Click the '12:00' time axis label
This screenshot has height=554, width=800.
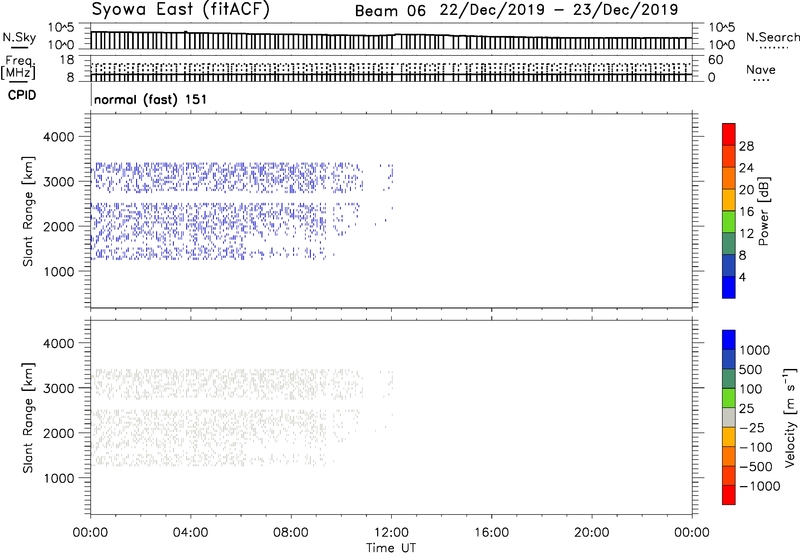[x=391, y=533]
